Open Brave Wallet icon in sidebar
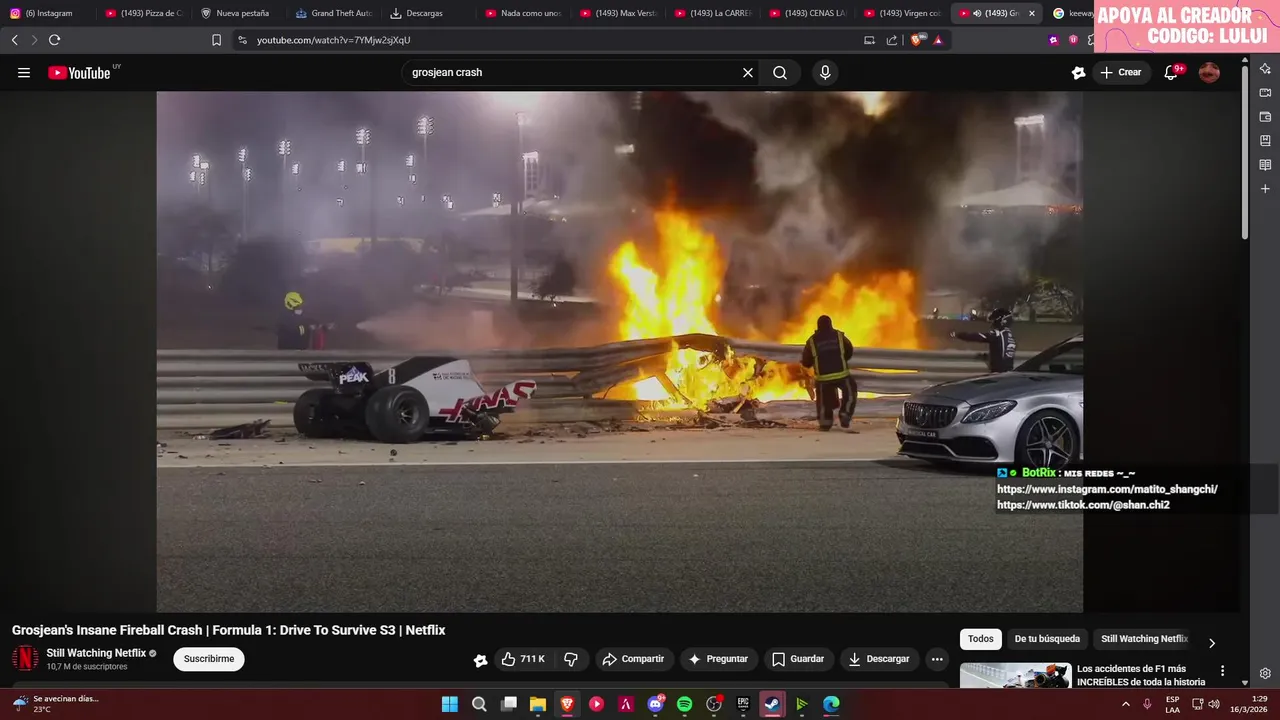 1265,116
